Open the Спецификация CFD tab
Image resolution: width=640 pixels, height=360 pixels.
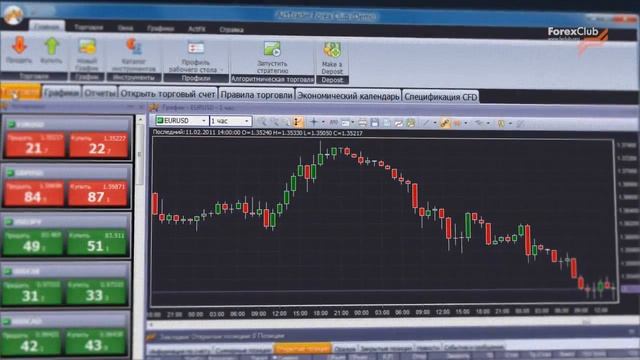point(440,97)
